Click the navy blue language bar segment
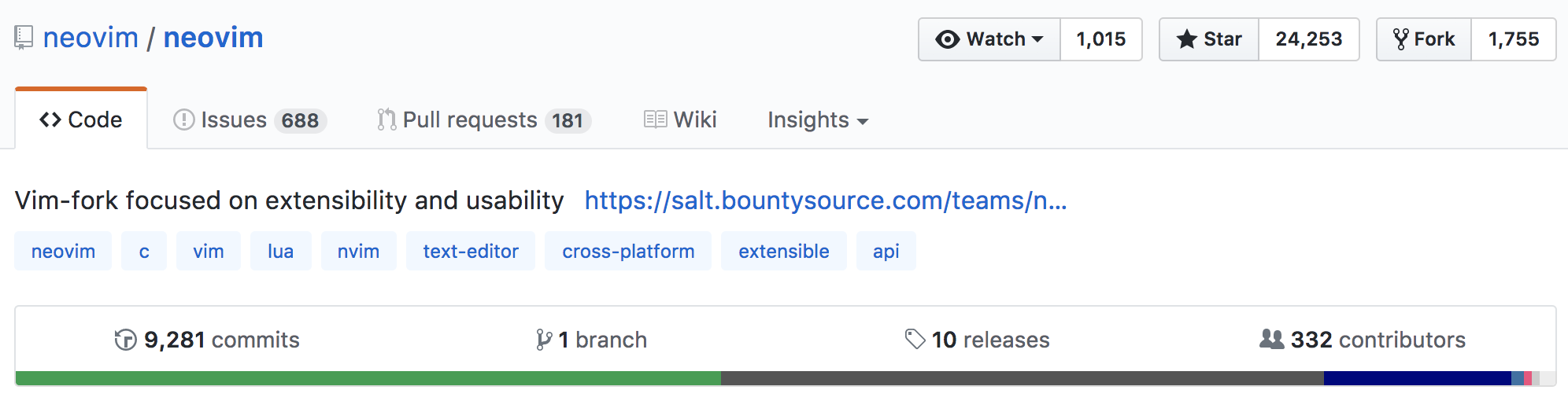Viewport: 1568px width, 401px height. 1418,378
